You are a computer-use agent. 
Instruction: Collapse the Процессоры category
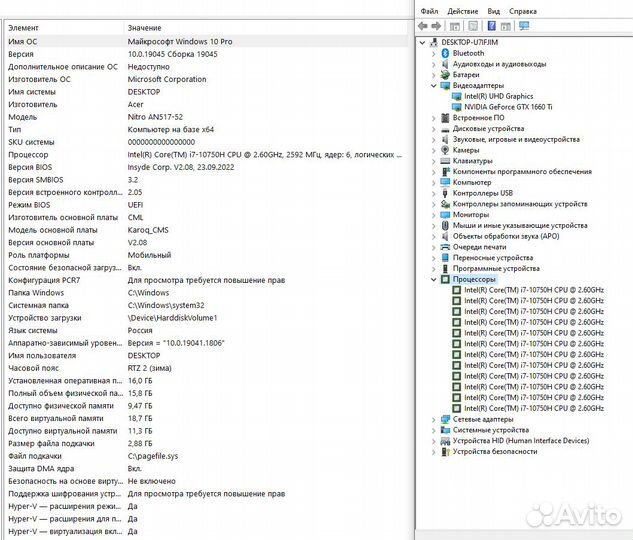pos(434,279)
